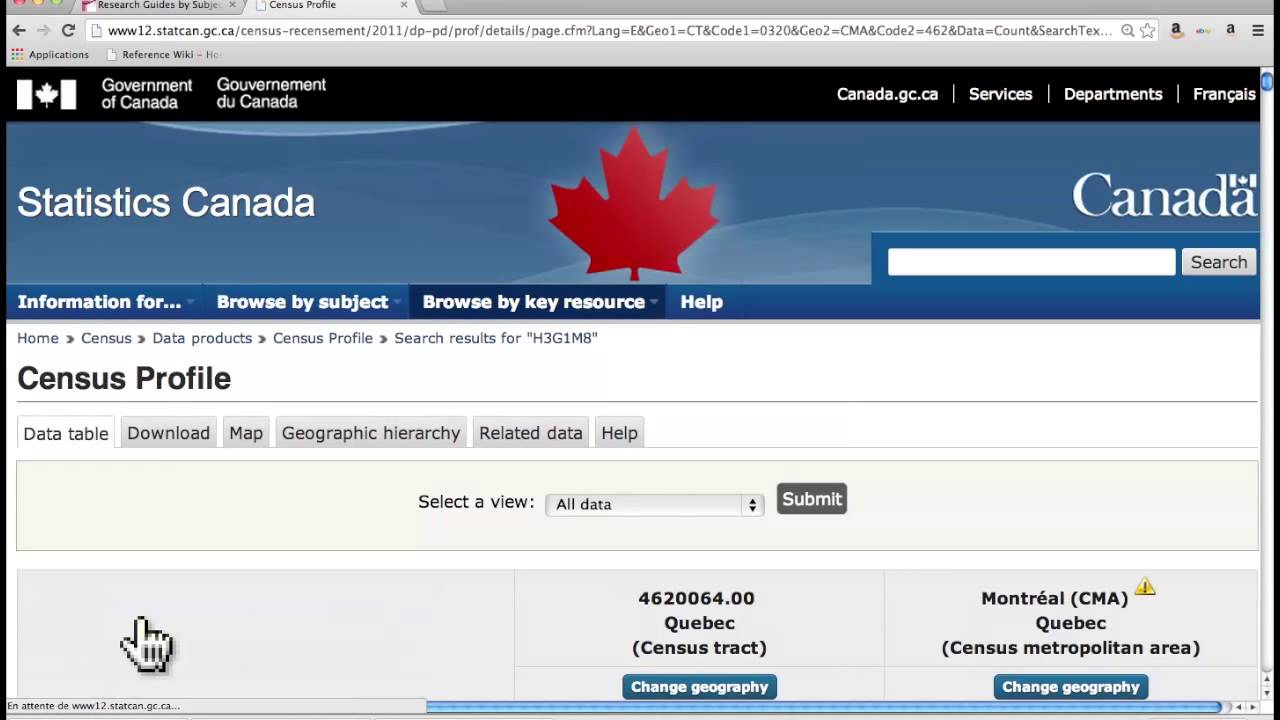Click the eBay extension icon
The image size is (1280, 720).
1204,31
